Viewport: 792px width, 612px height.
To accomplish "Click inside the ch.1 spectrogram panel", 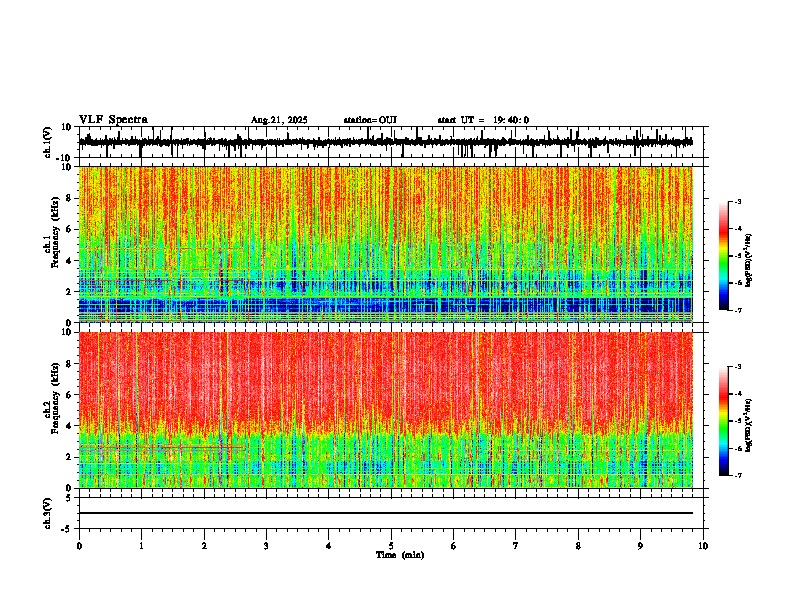I will click(x=386, y=244).
